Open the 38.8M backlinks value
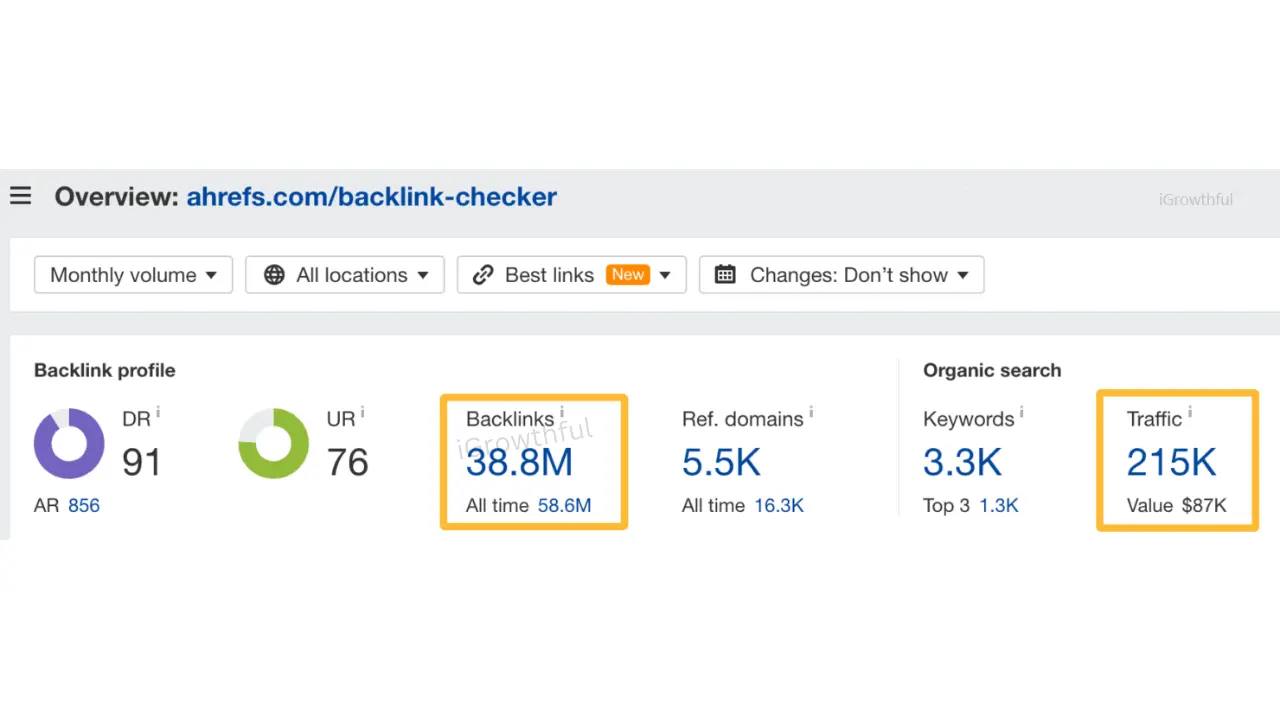Viewport: 1280px width, 720px height. (x=519, y=462)
